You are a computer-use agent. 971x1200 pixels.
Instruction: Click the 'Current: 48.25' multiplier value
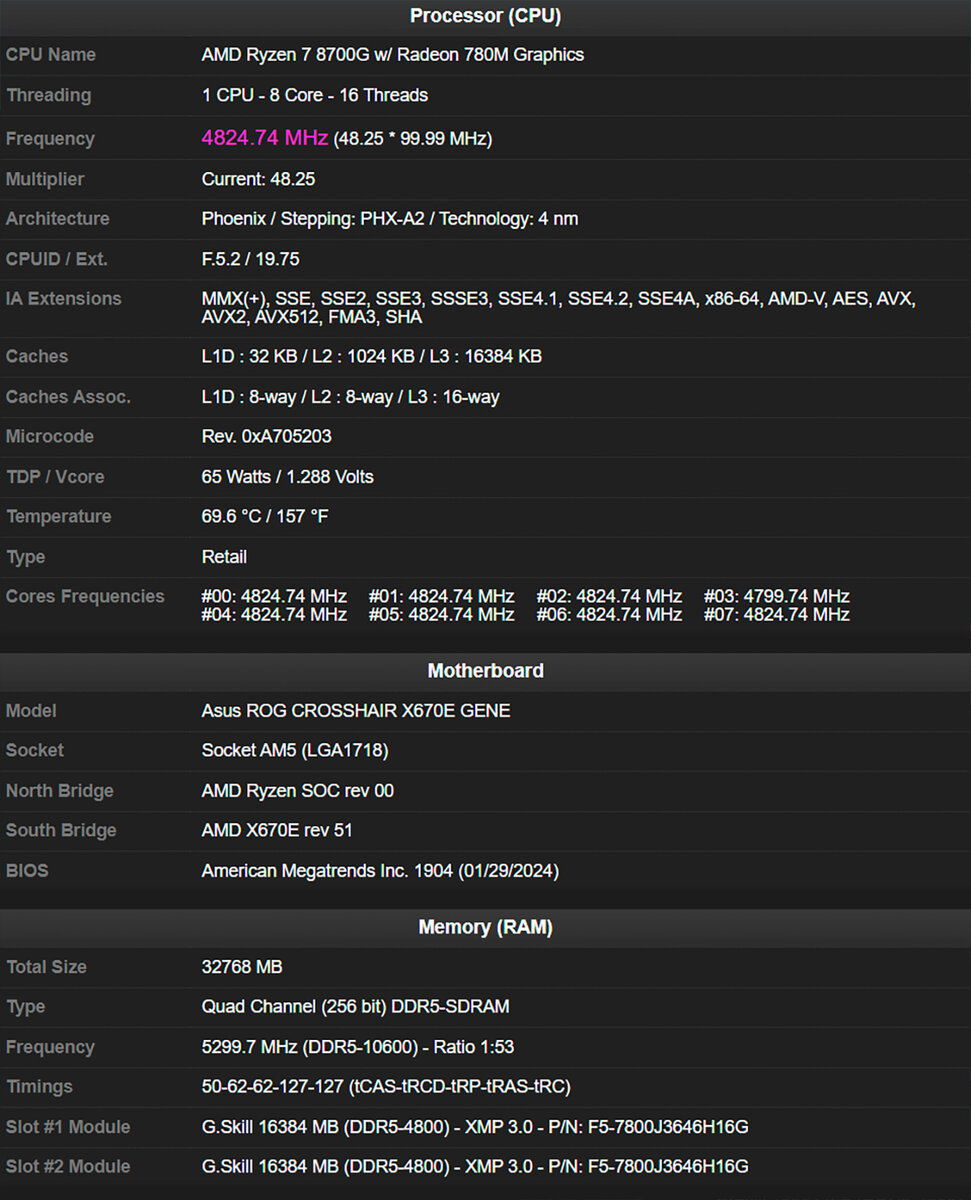pos(259,179)
